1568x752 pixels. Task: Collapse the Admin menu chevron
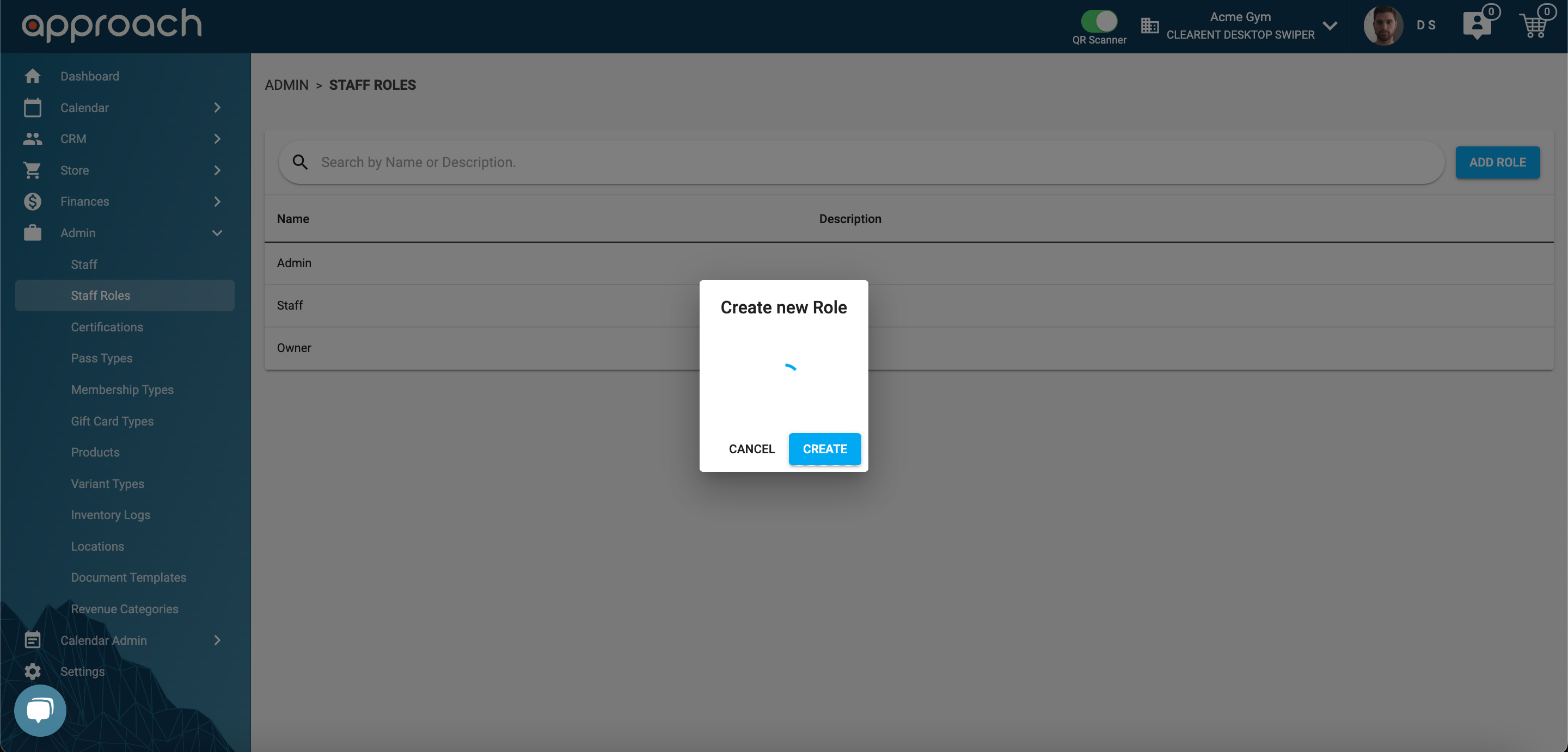pyautogui.click(x=217, y=233)
